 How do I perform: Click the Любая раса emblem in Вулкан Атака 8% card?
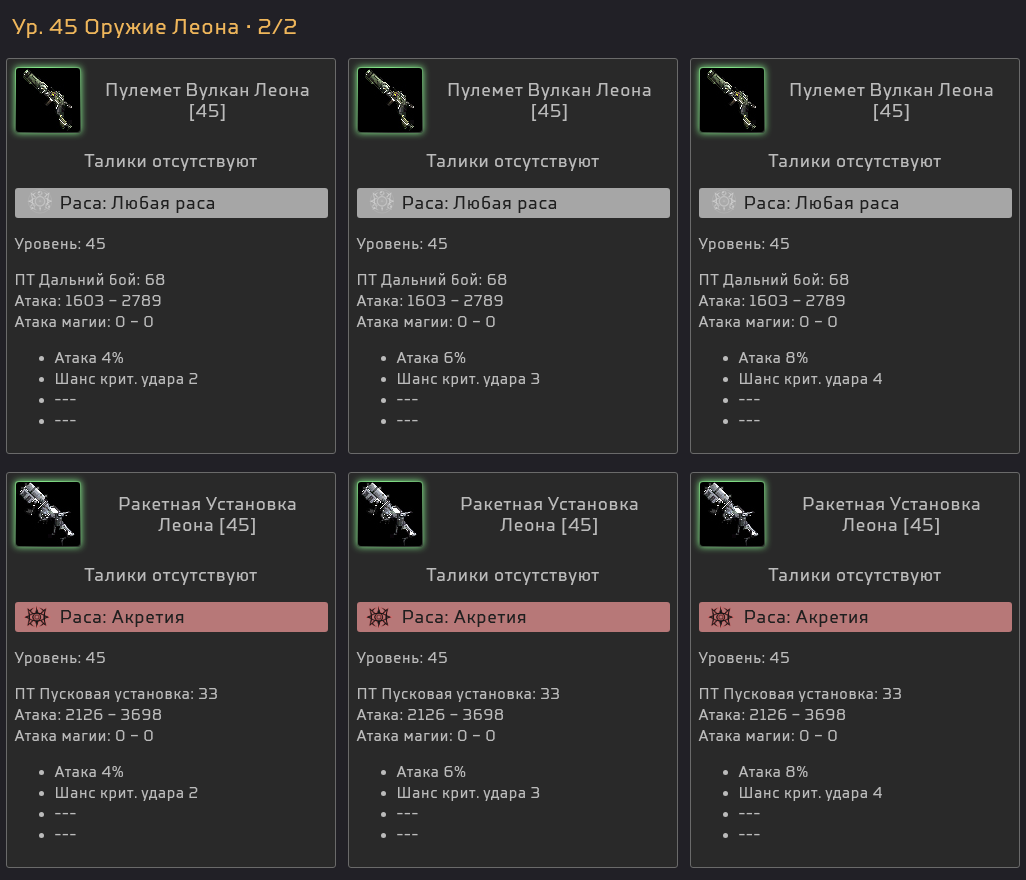[x=723, y=202]
